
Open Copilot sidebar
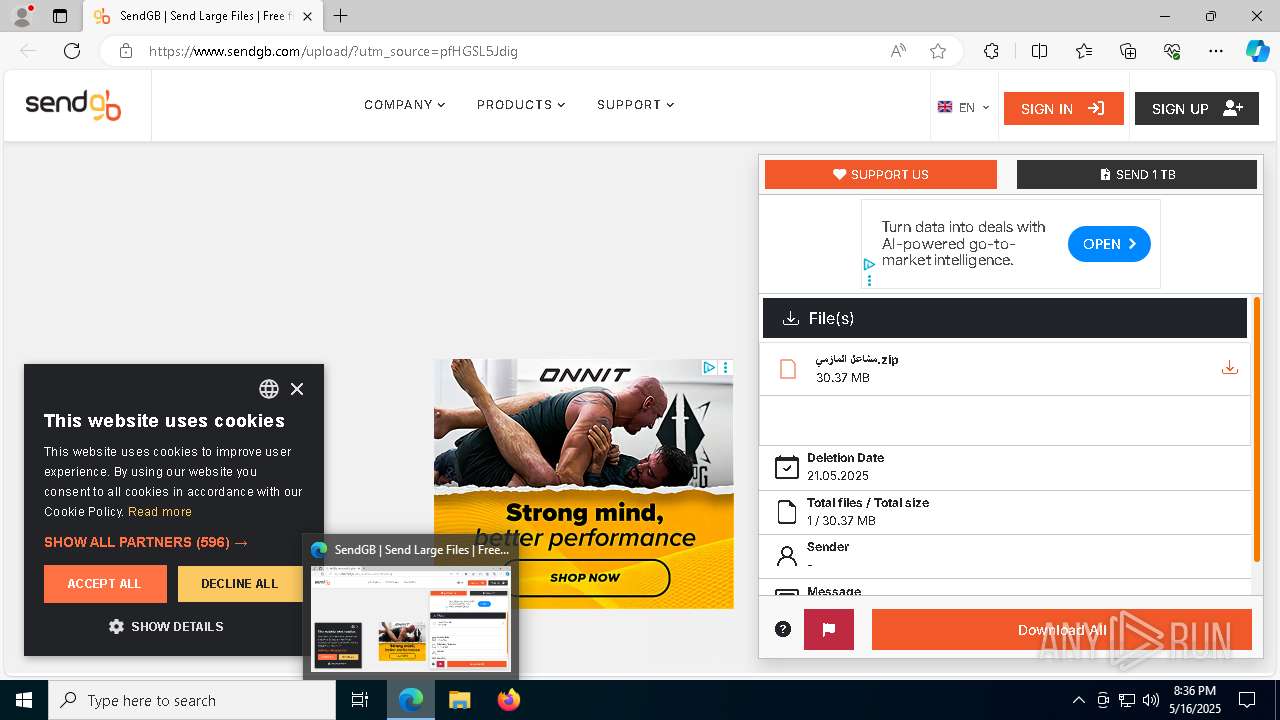pyautogui.click(x=1257, y=51)
